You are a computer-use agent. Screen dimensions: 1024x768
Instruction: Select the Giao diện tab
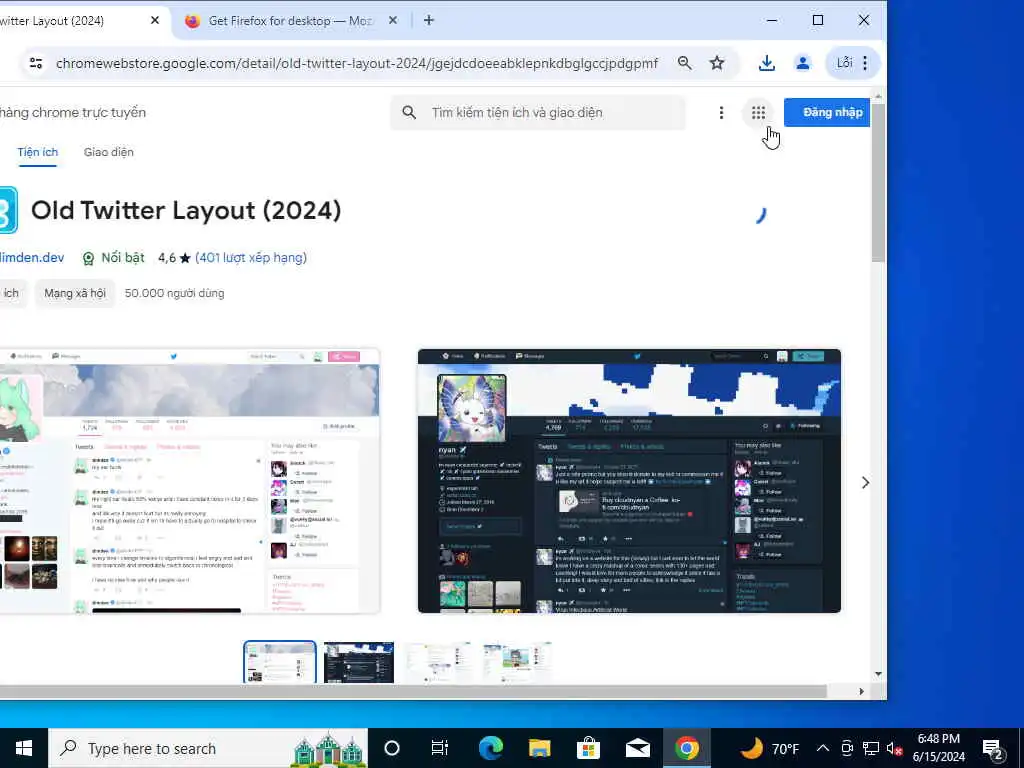coord(108,152)
